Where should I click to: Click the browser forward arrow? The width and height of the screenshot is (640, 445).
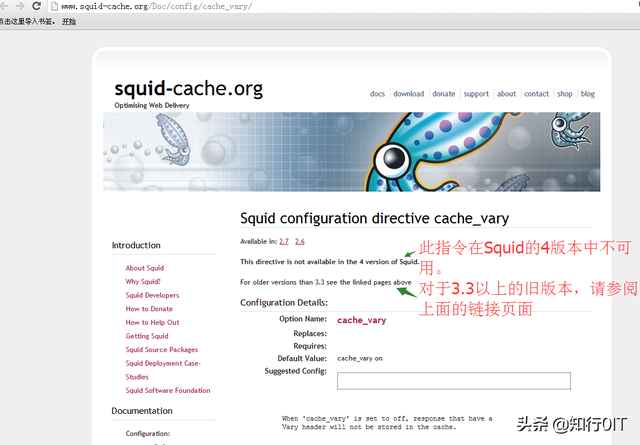click(x=20, y=6)
